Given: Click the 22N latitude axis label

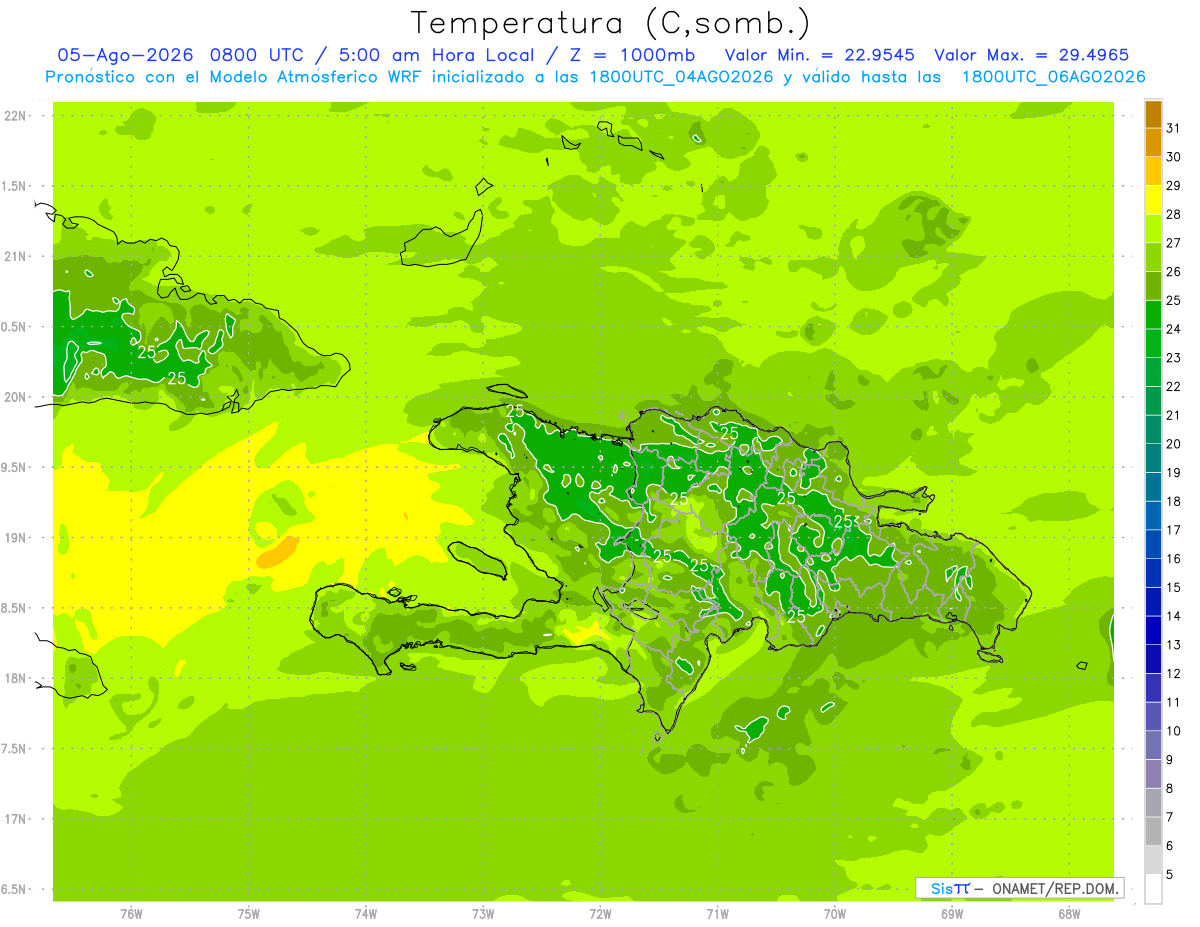Looking at the screenshot, I should [16, 116].
